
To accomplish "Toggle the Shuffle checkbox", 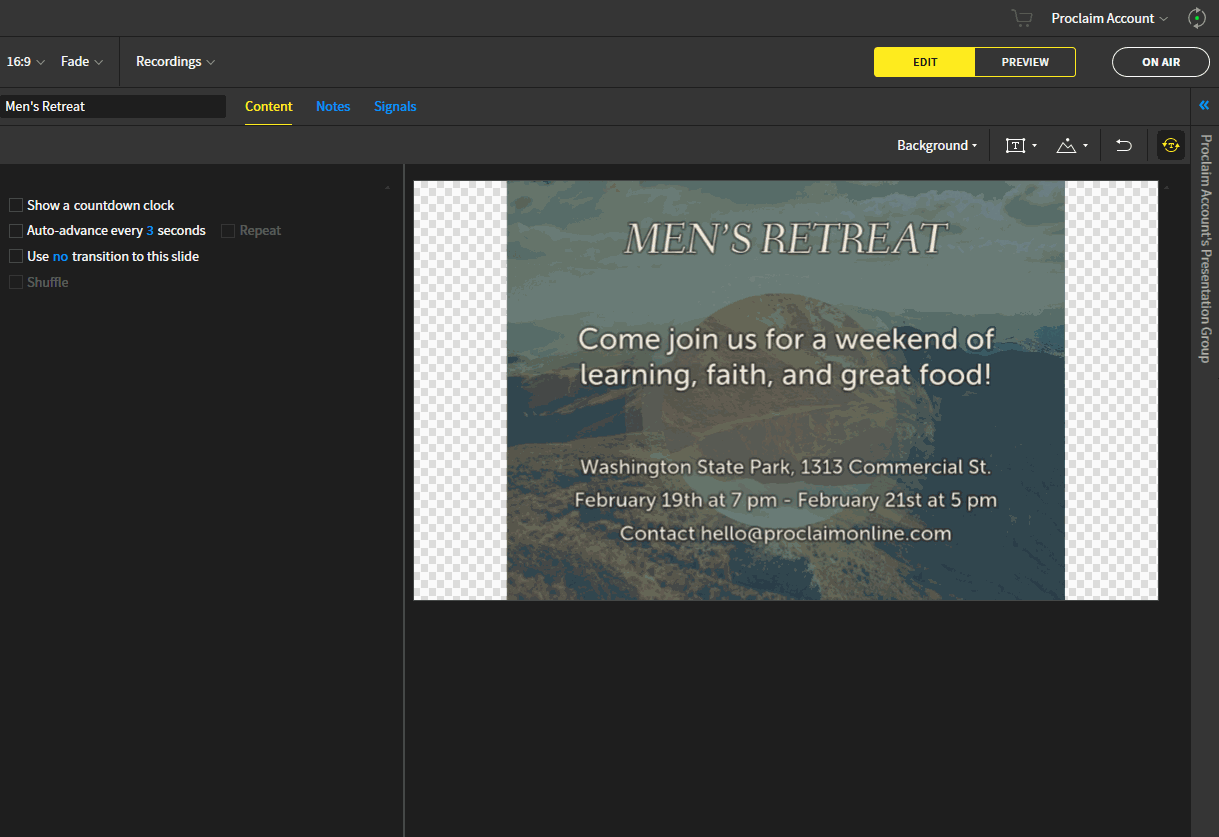I will tap(16, 282).
